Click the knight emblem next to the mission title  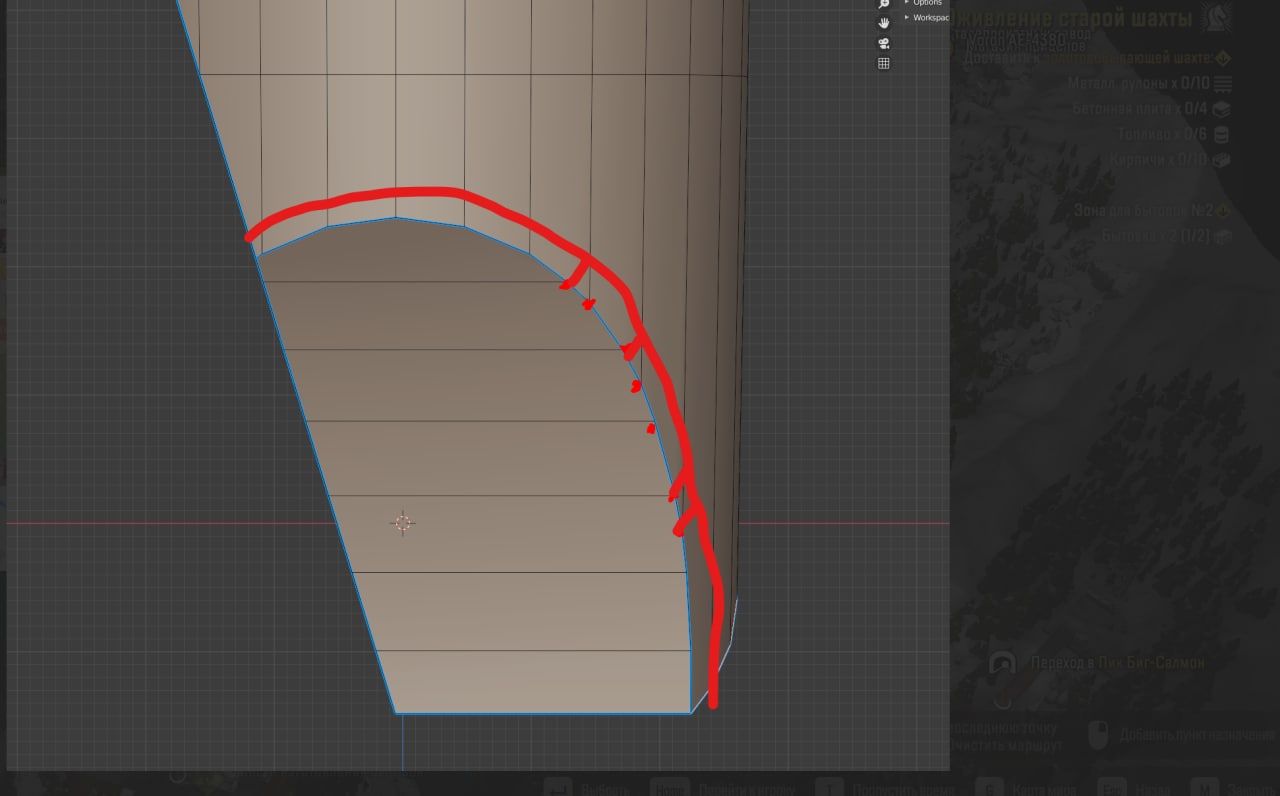pyautogui.click(x=1216, y=17)
